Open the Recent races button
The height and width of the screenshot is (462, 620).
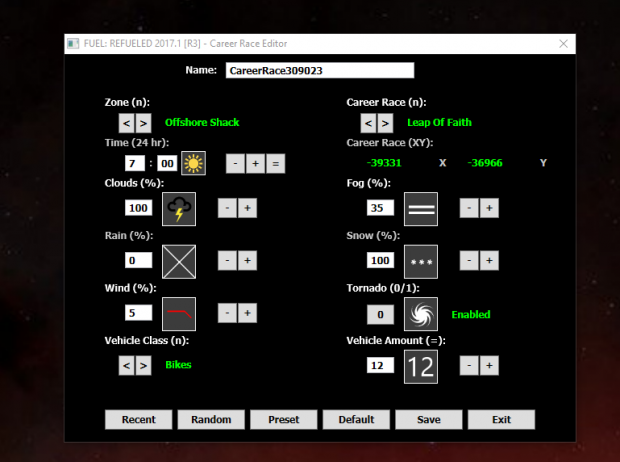pyautogui.click(x=138, y=419)
